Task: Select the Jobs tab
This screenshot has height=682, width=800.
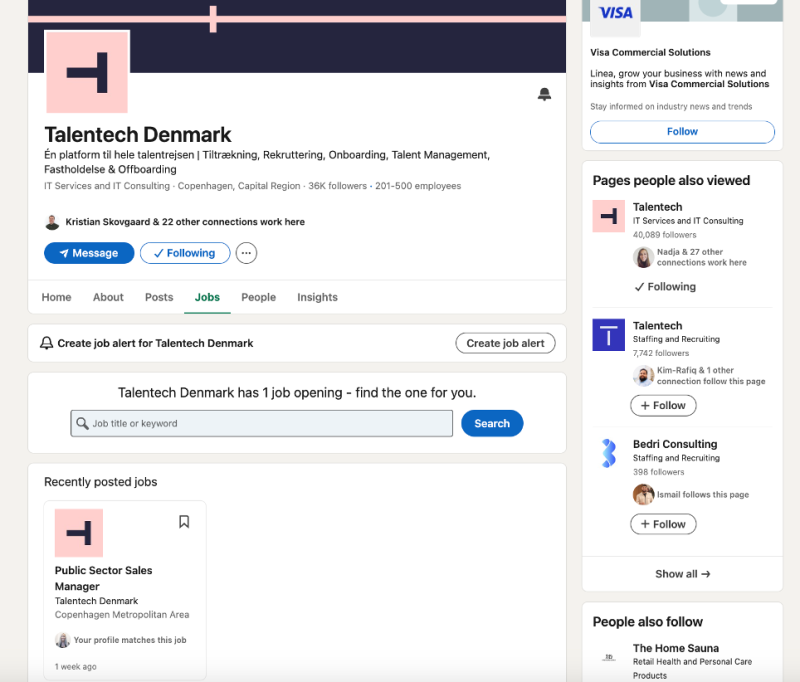Action: 207,297
